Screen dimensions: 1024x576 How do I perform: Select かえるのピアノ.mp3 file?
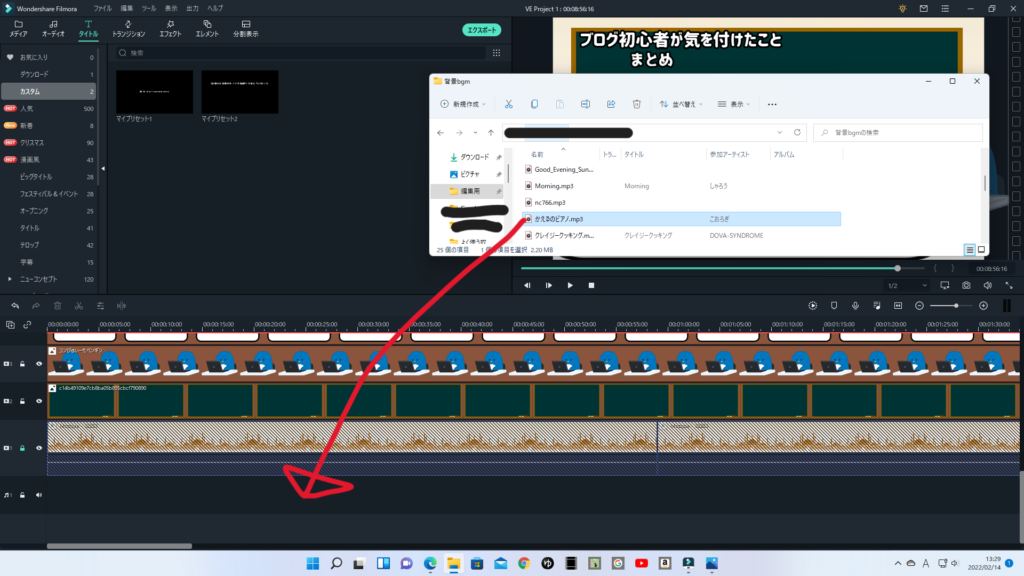682,219
